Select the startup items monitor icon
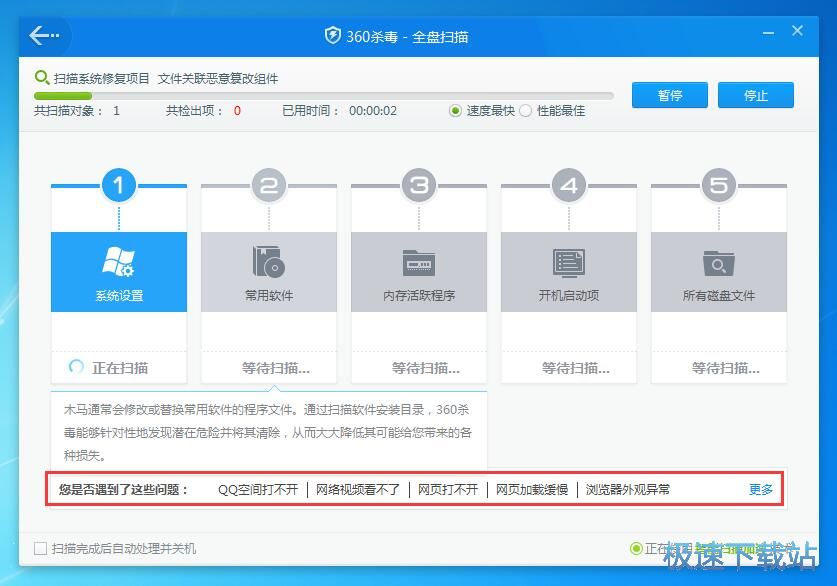The image size is (837, 586). [x=568, y=263]
